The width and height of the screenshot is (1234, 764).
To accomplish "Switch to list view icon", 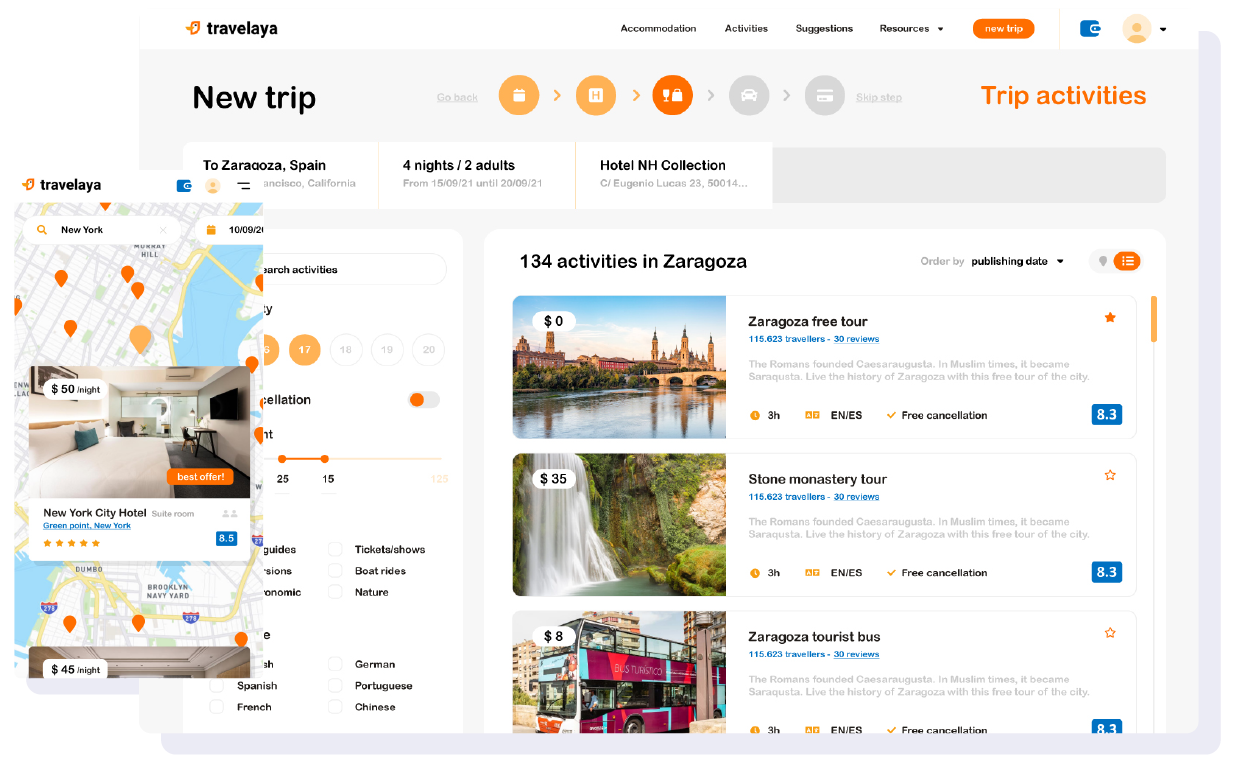I will click(1128, 261).
